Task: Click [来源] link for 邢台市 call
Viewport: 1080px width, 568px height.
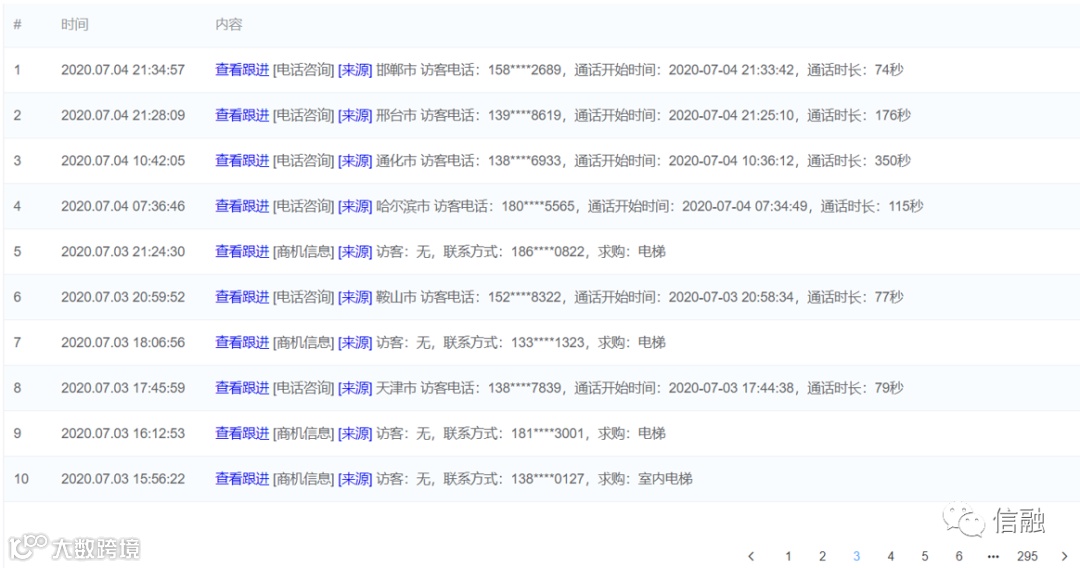Action: click(x=355, y=115)
